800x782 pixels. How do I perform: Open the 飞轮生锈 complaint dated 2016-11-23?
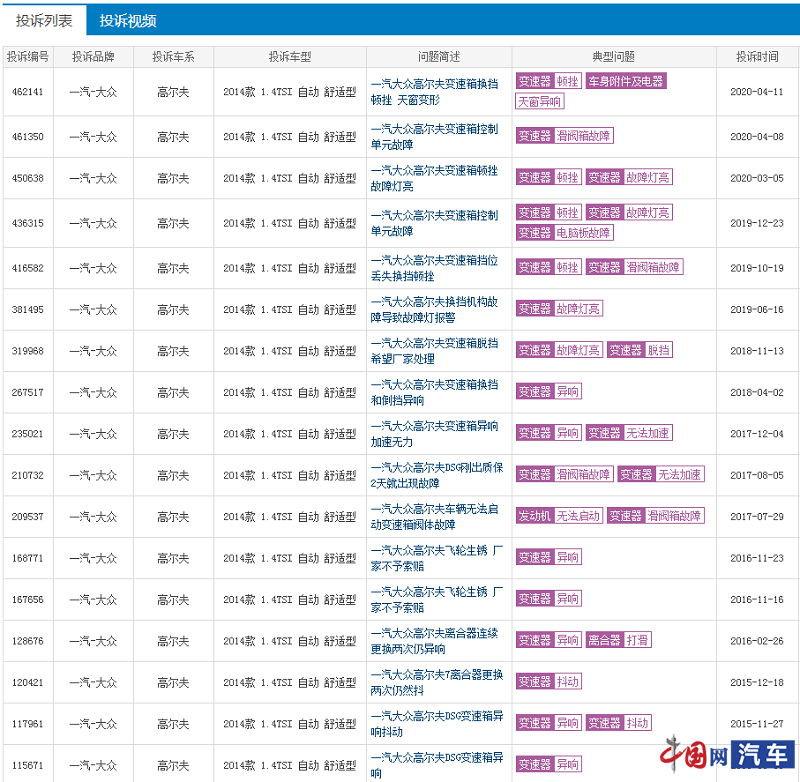coord(436,558)
